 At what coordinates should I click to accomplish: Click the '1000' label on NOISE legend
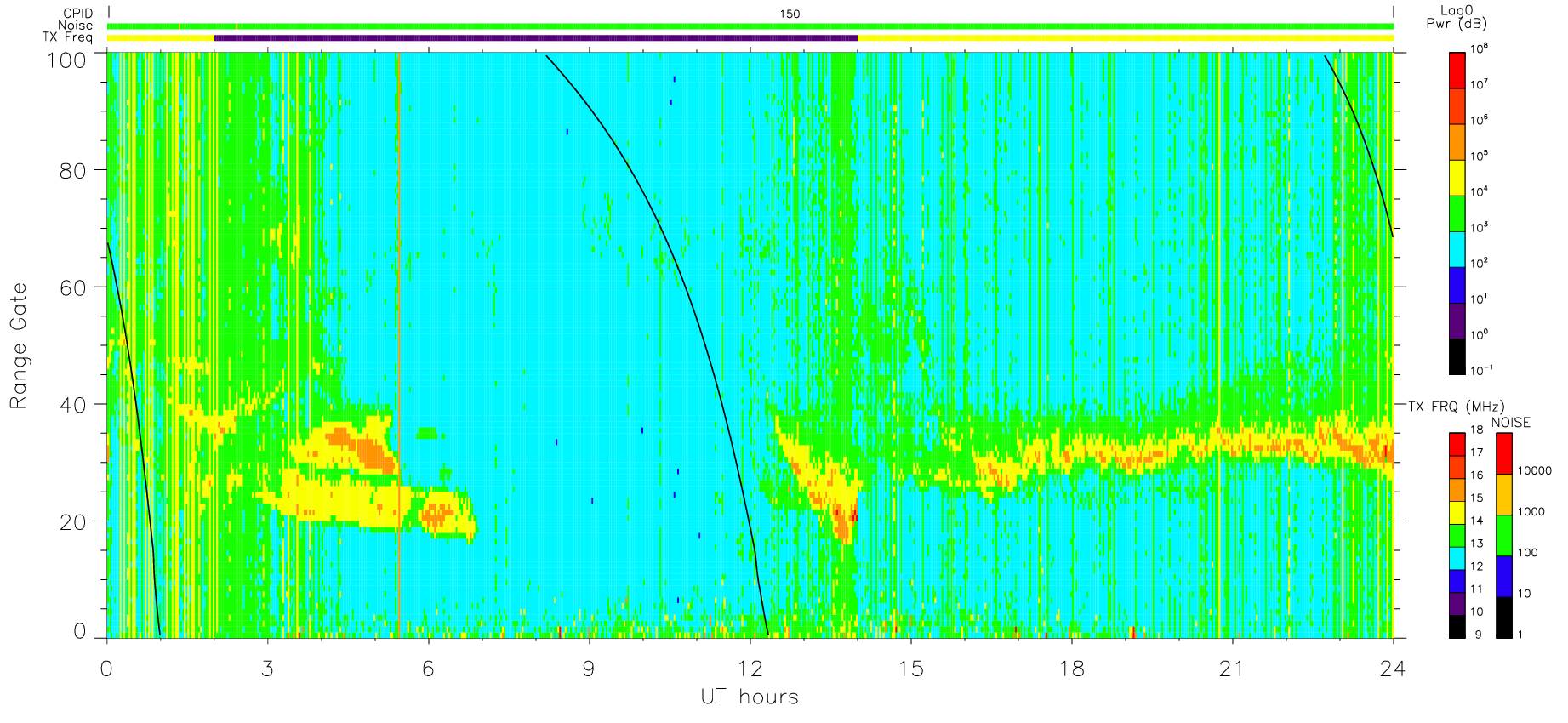coord(1531,512)
